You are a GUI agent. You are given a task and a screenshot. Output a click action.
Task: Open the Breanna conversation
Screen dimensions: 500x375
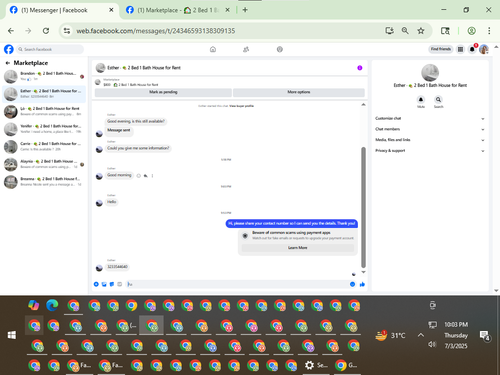(44, 182)
